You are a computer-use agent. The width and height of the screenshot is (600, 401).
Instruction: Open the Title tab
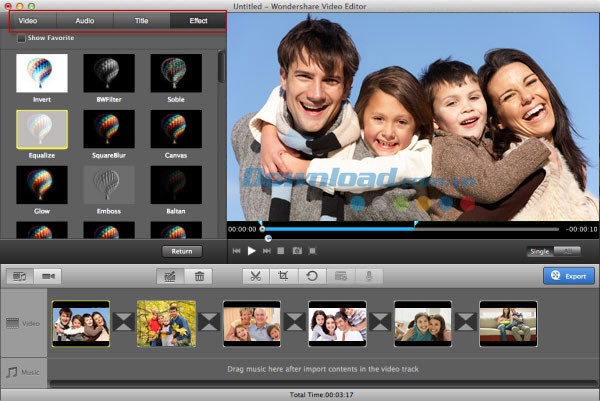[141, 21]
